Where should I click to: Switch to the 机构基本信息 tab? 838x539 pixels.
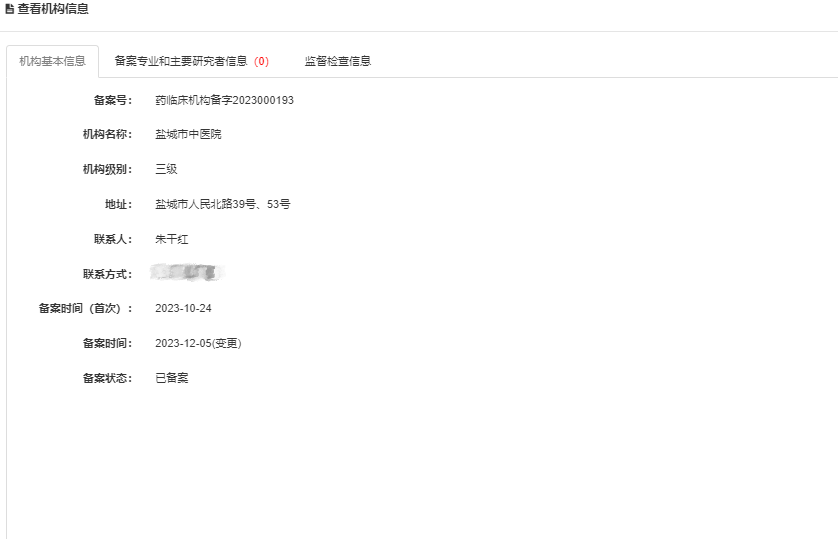[53, 61]
